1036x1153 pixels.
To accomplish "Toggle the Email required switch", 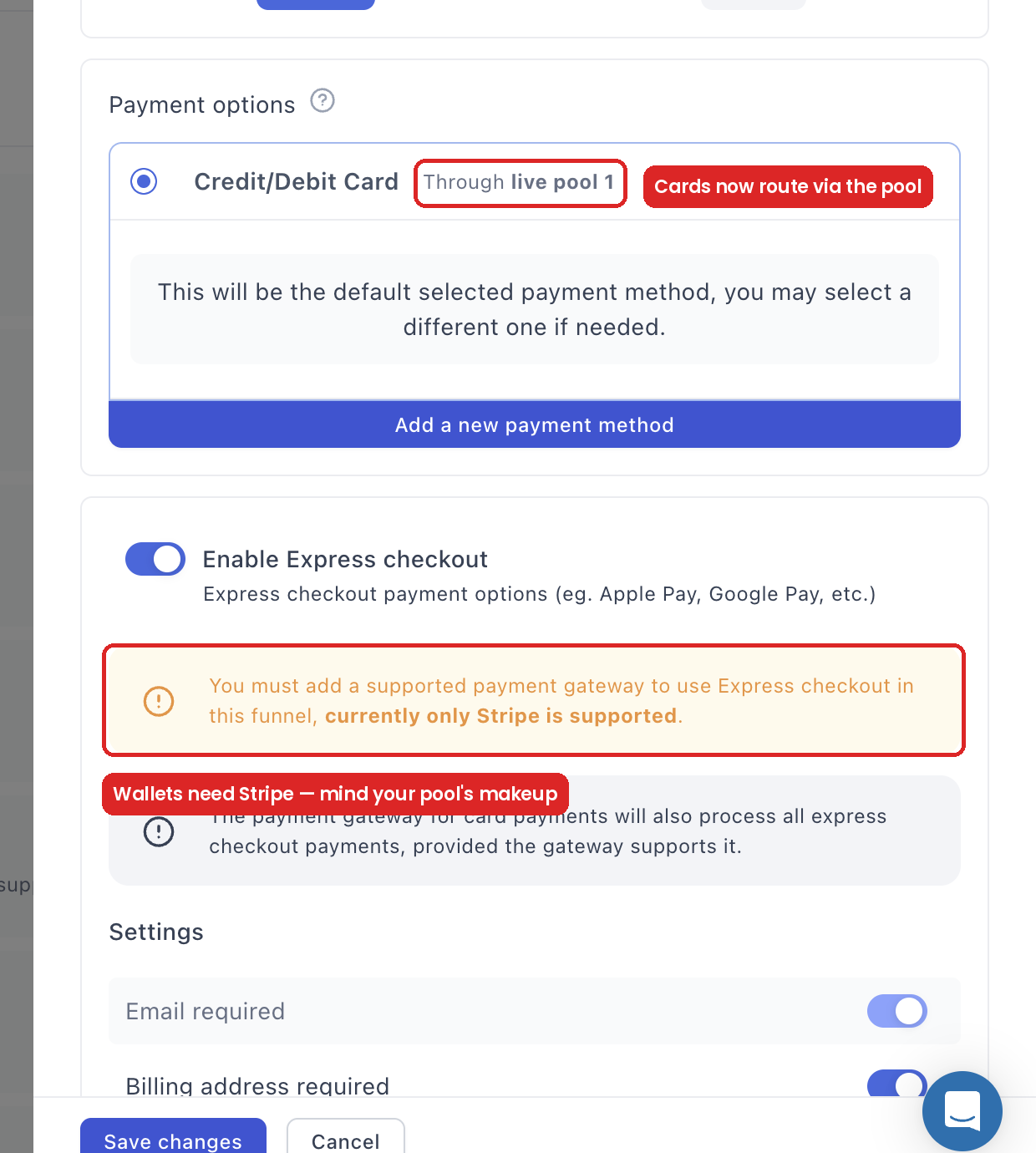I will (x=897, y=1011).
